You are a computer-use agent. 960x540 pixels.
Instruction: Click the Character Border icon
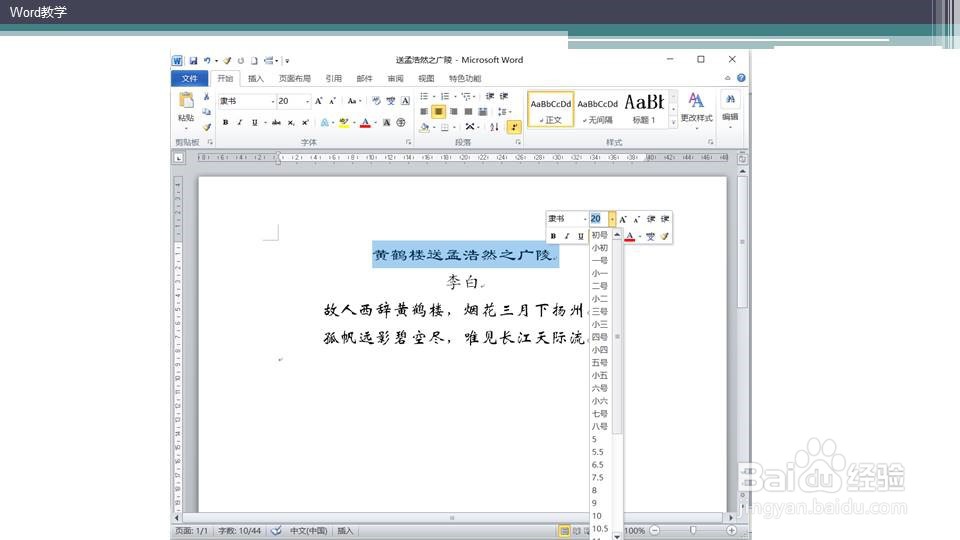click(405, 101)
